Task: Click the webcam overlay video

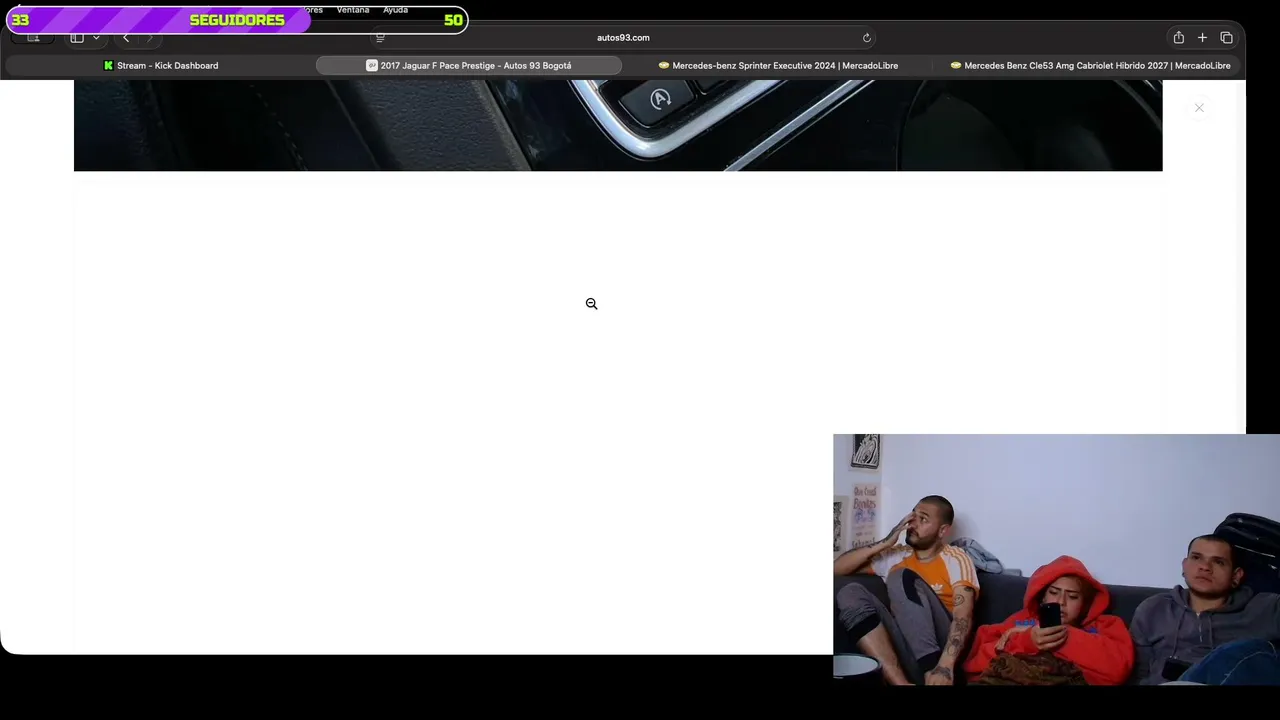Action: click(x=1056, y=559)
